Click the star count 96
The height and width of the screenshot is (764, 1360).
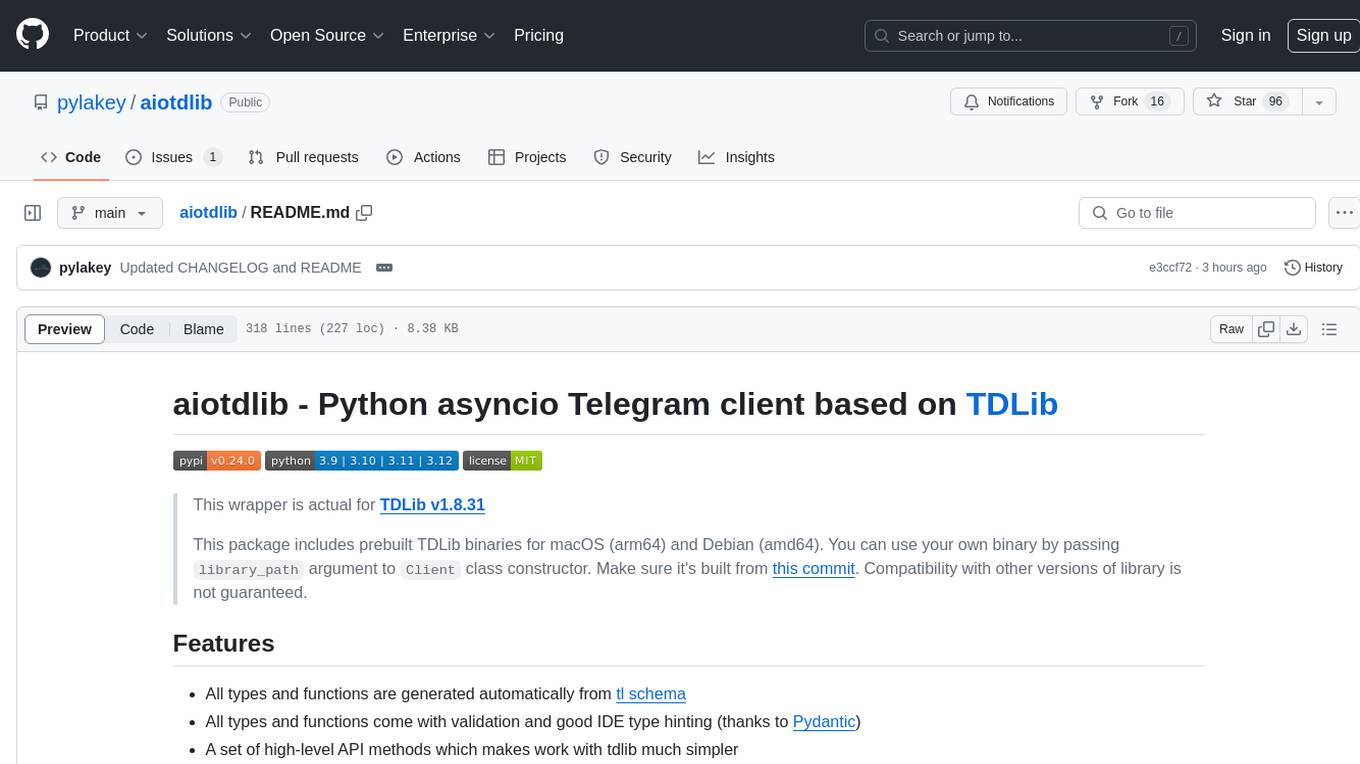coord(1275,101)
